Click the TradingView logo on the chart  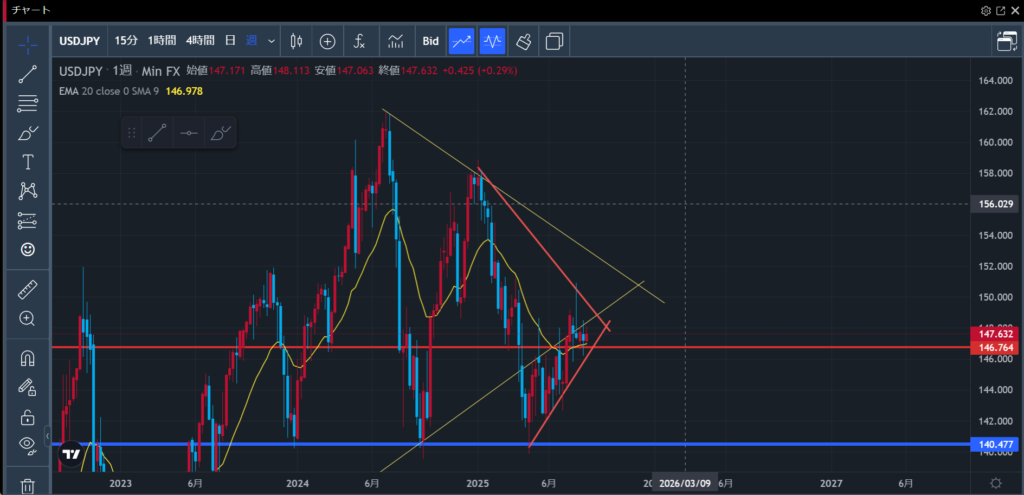(x=71, y=452)
